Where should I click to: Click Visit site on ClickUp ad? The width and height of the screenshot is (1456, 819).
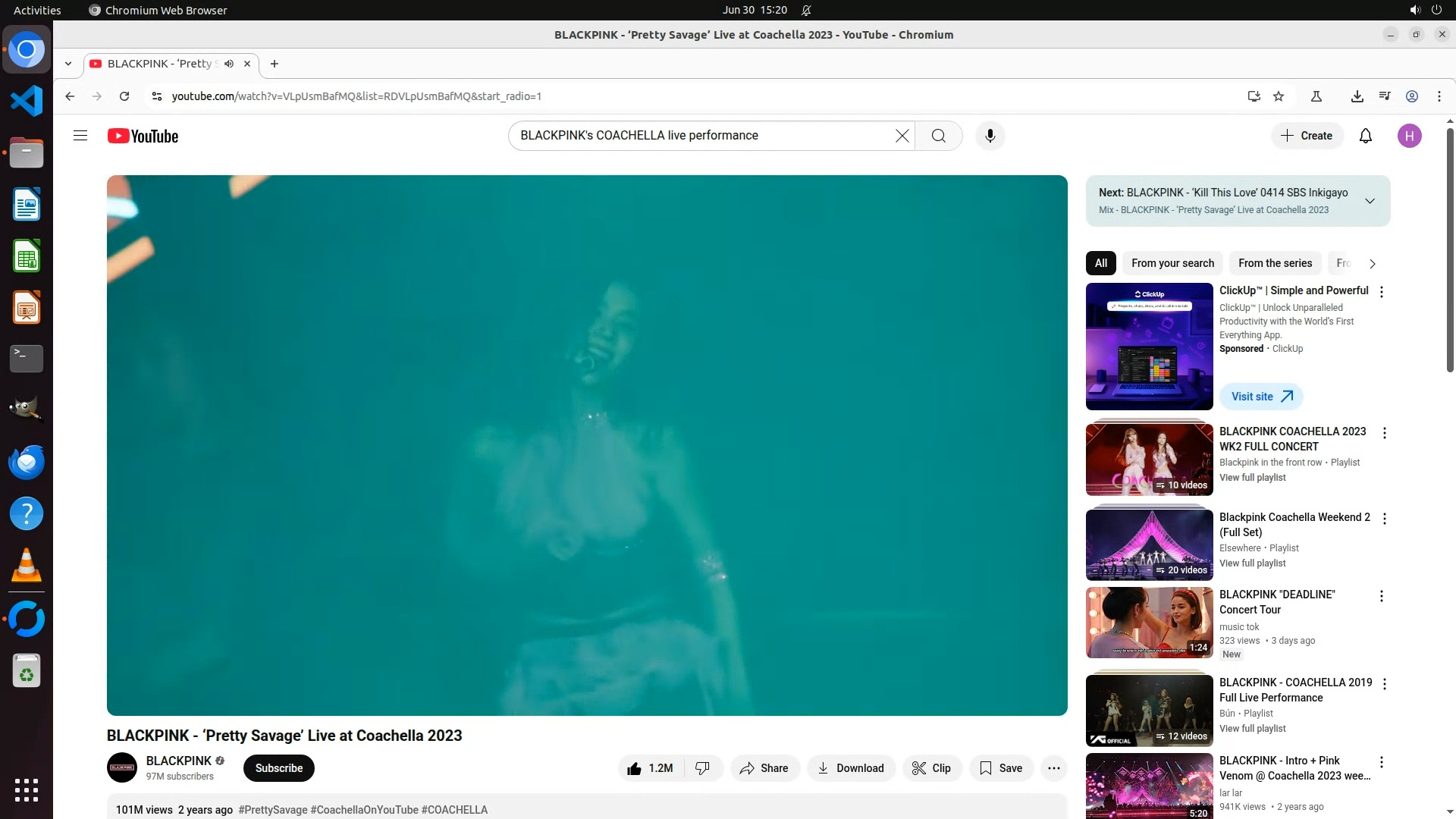pyautogui.click(x=1261, y=397)
